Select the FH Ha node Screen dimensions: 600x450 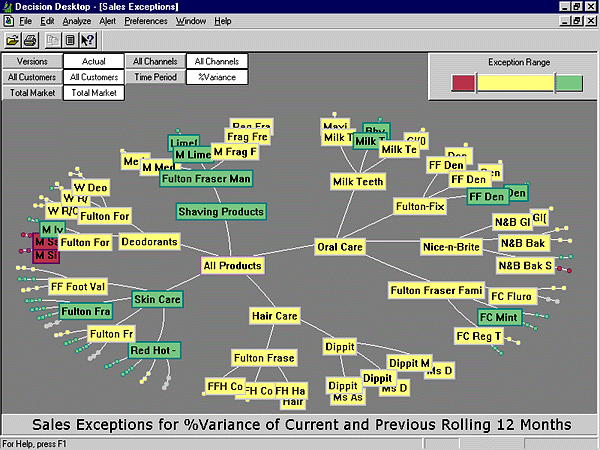tap(290, 391)
